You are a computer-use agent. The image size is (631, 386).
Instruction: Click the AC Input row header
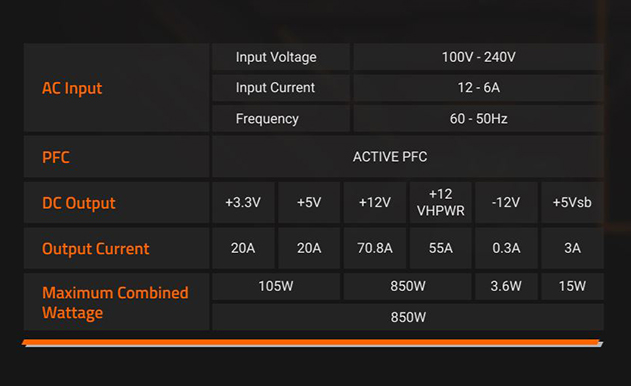pyautogui.click(x=117, y=88)
